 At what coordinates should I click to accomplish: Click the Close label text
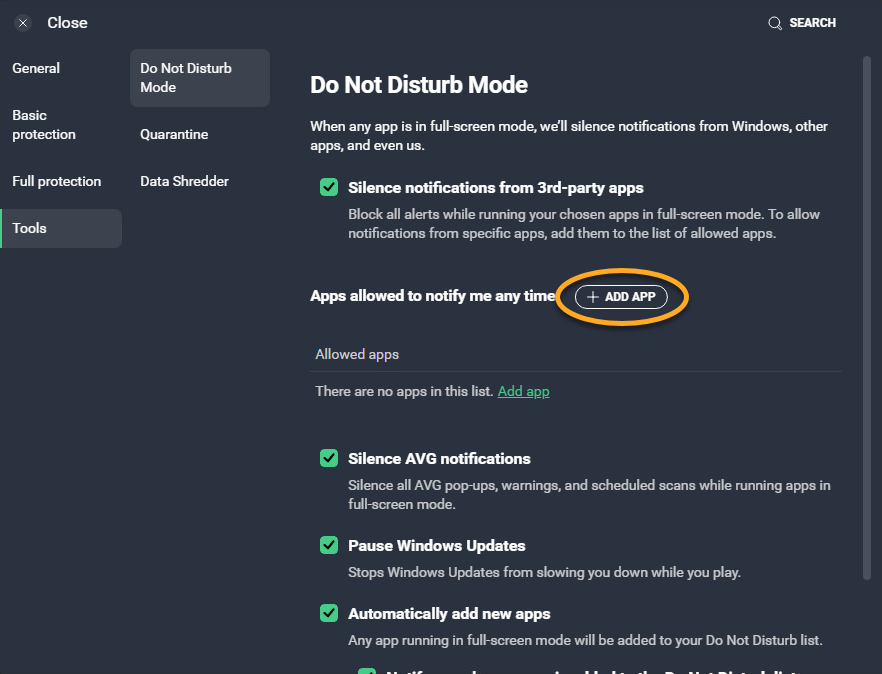click(x=67, y=23)
